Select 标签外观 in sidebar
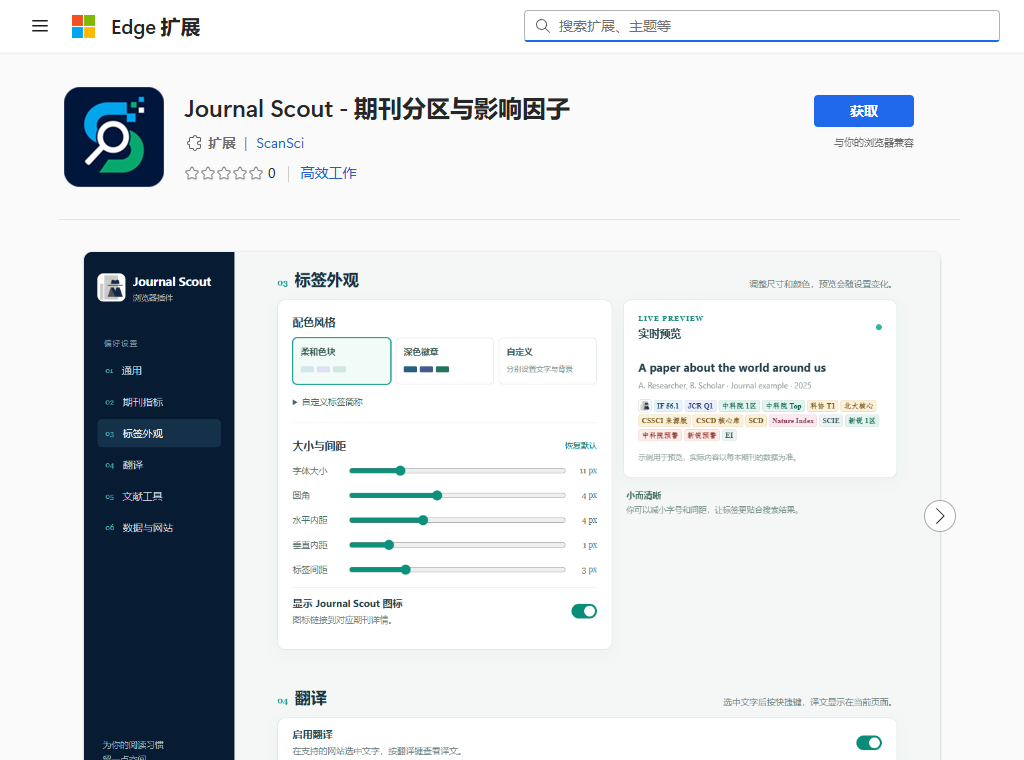The image size is (1024, 760). click(x=159, y=434)
